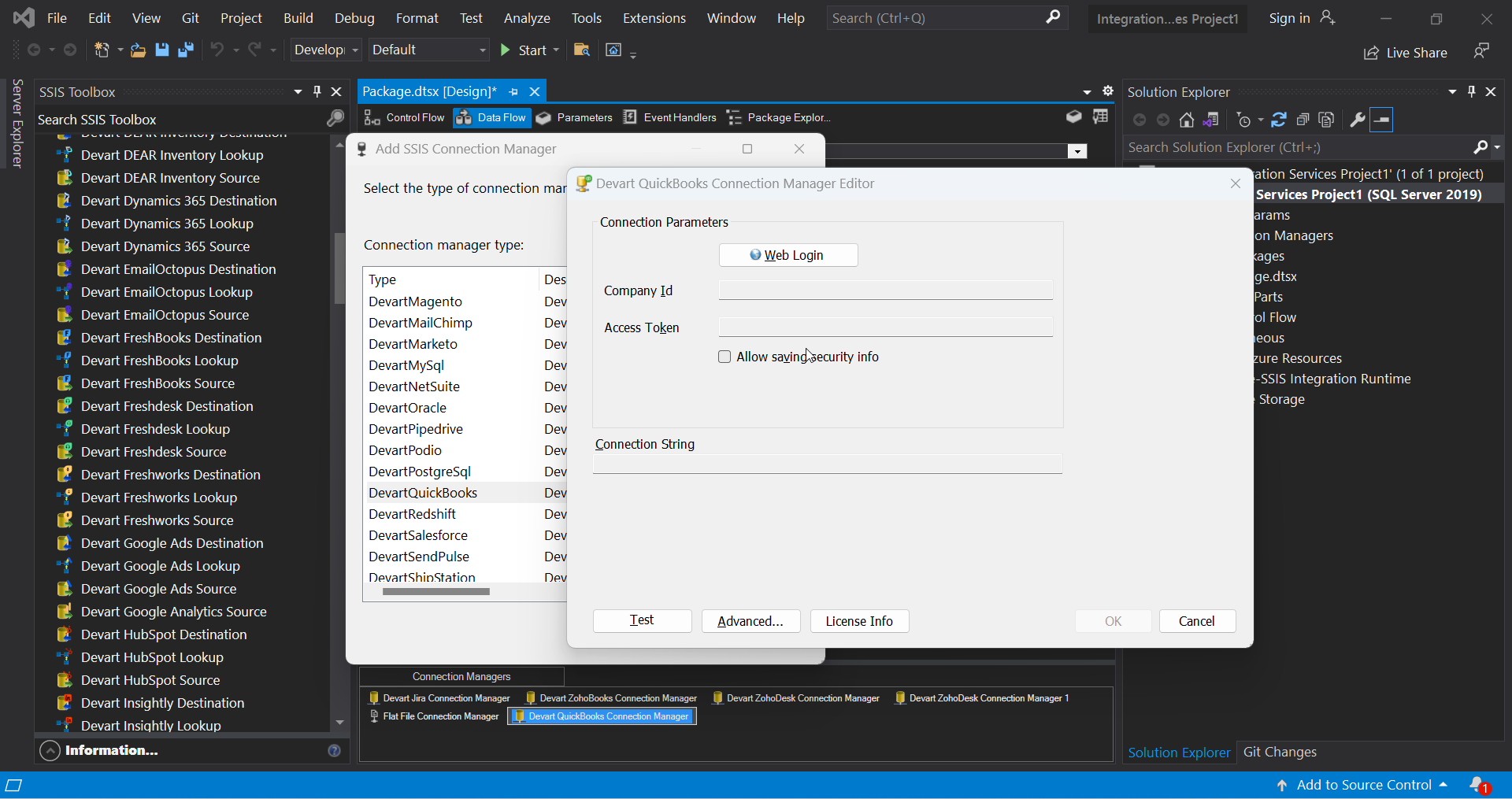The height and width of the screenshot is (799, 1512).
Task: Click the connection type list horizontal scrollbar
Action: click(435, 592)
